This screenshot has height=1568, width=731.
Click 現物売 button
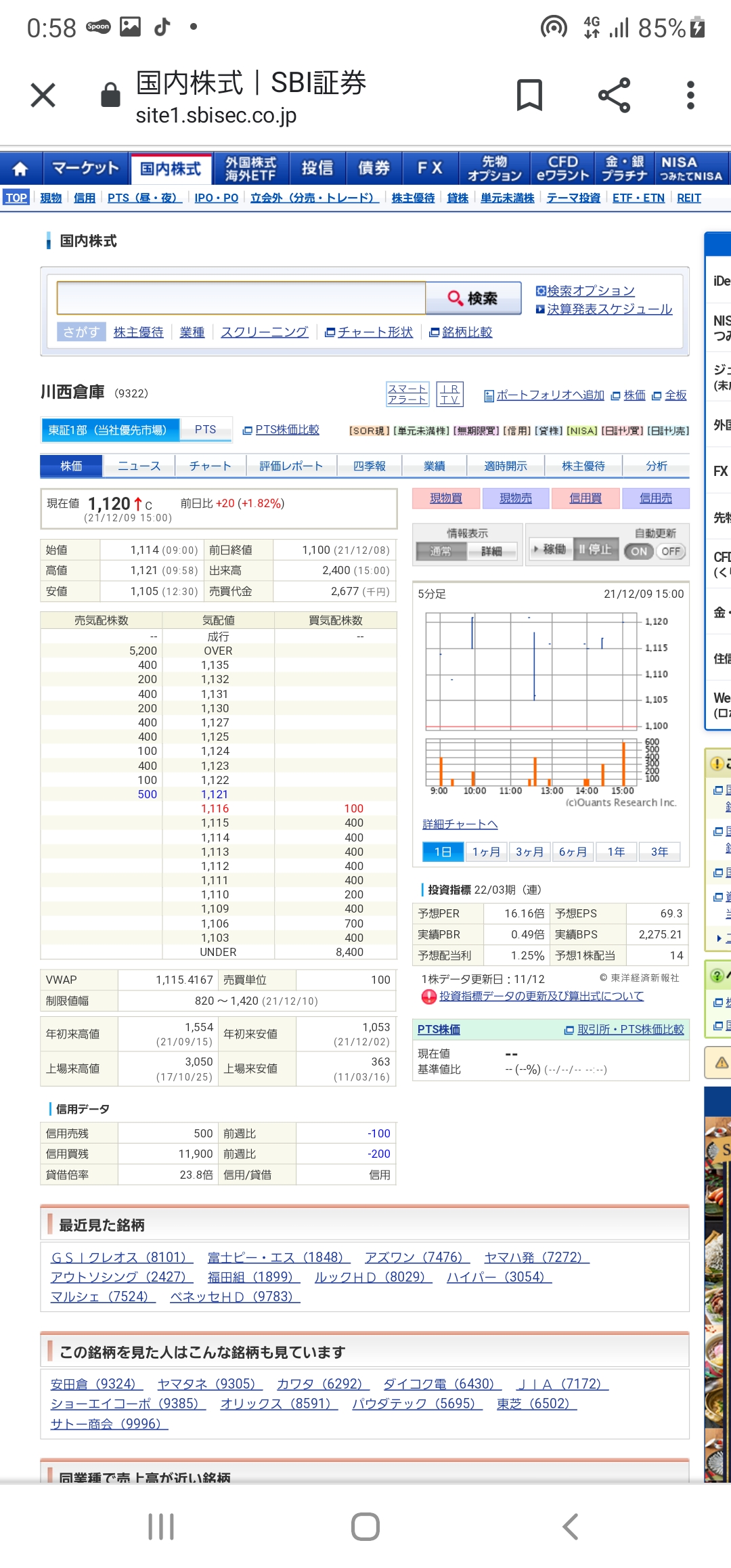click(516, 498)
